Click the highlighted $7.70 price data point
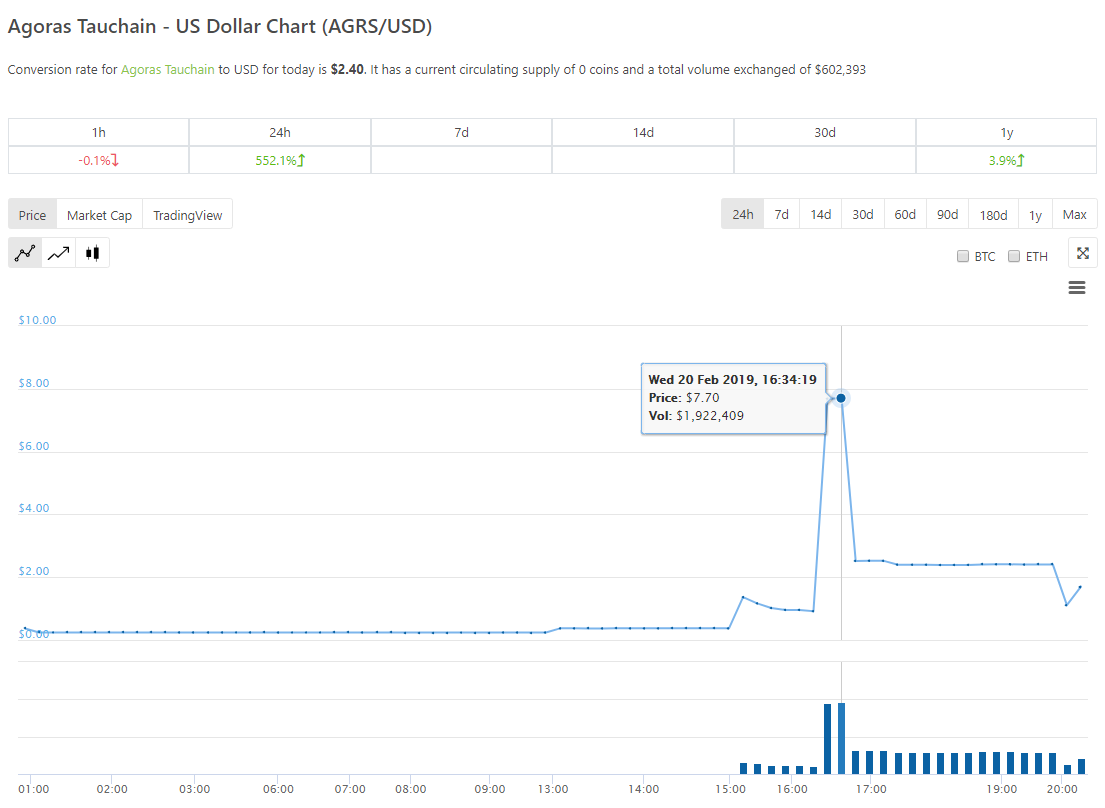The image size is (1105, 808). pyautogui.click(x=841, y=398)
